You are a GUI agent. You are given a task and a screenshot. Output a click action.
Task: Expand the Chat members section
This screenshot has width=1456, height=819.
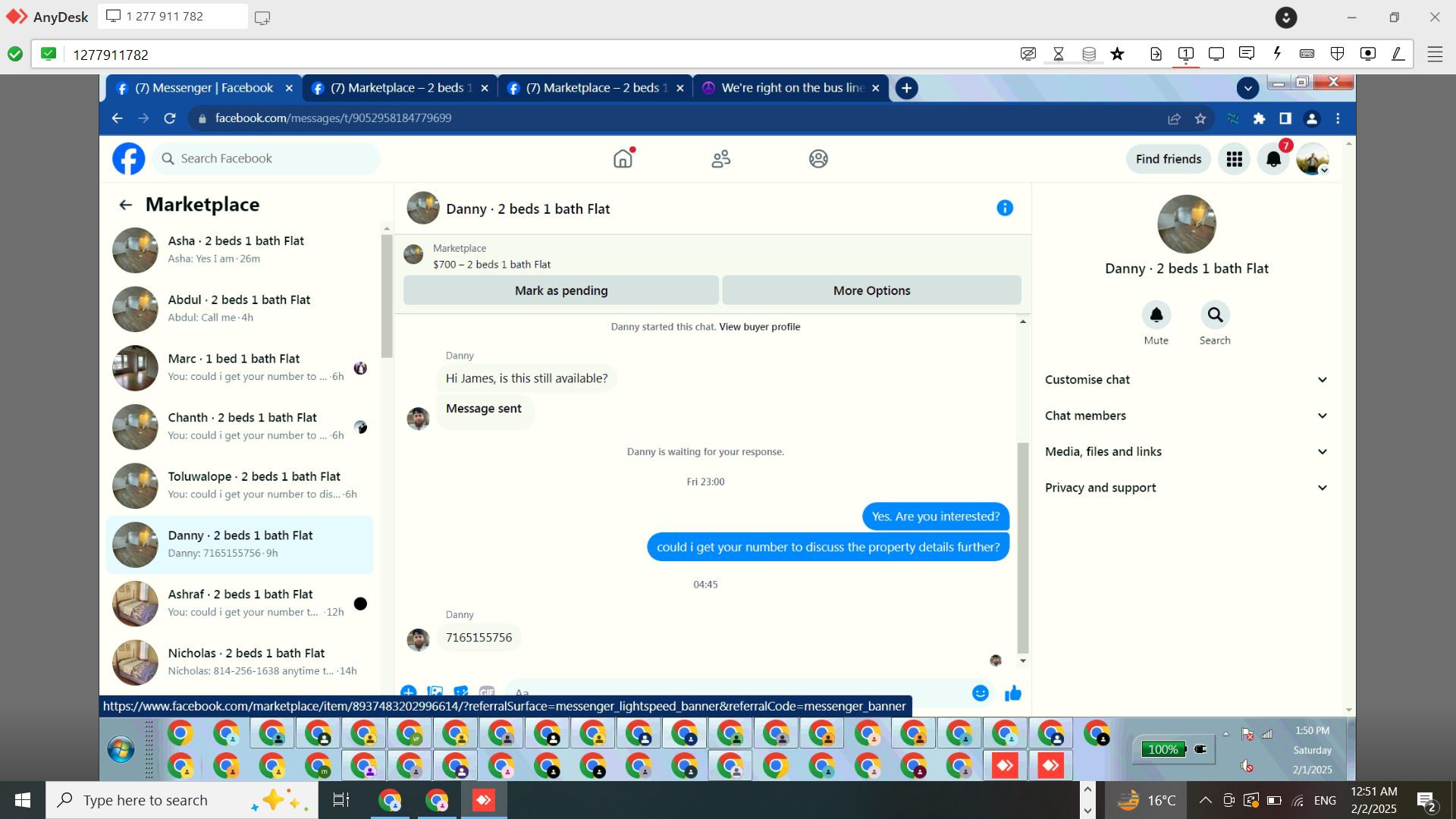[x=1186, y=416]
